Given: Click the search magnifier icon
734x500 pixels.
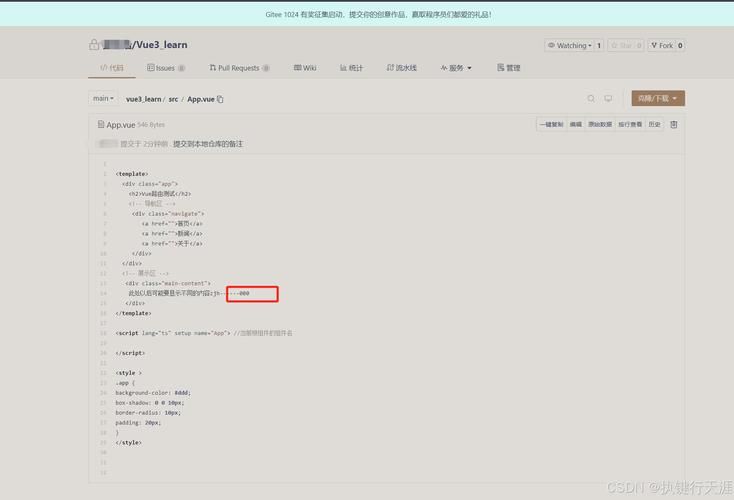Looking at the screenshot, I should 591,98.
